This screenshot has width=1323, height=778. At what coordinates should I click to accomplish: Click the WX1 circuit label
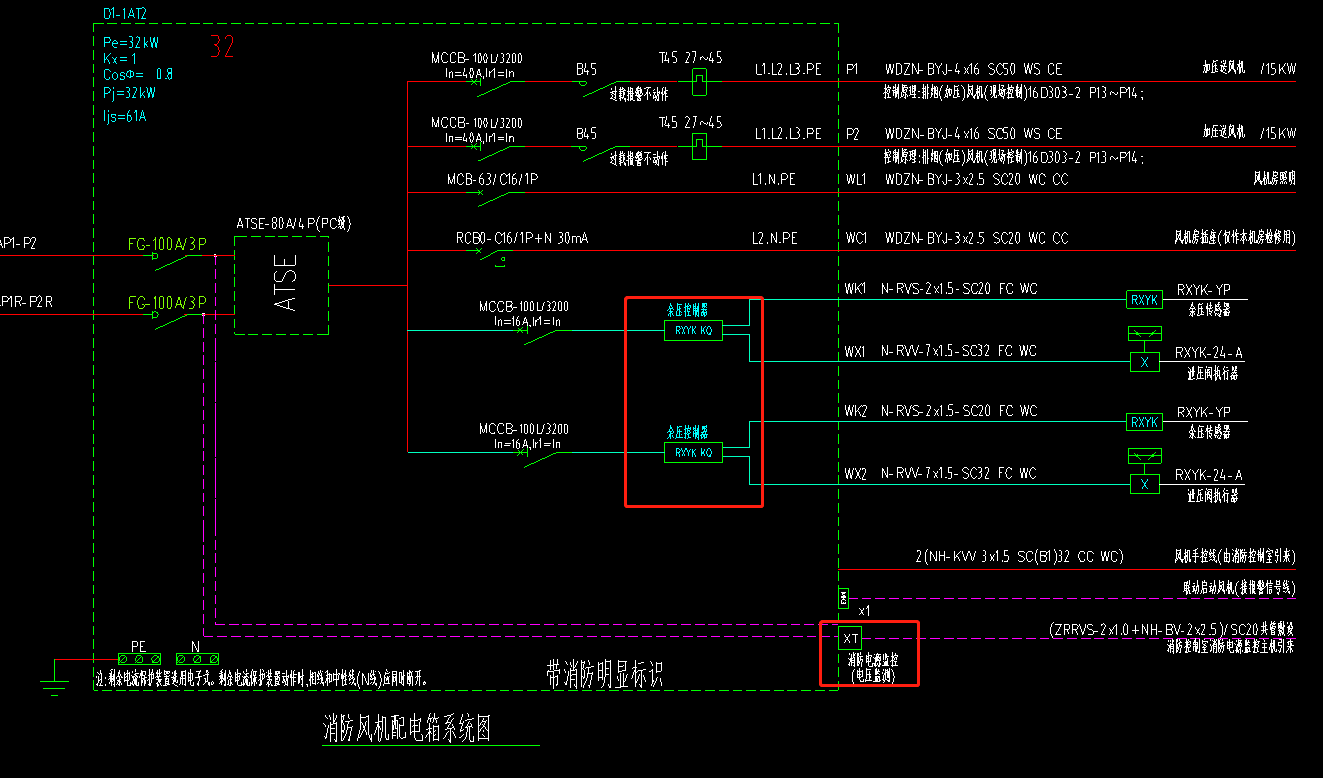[856, 351]
